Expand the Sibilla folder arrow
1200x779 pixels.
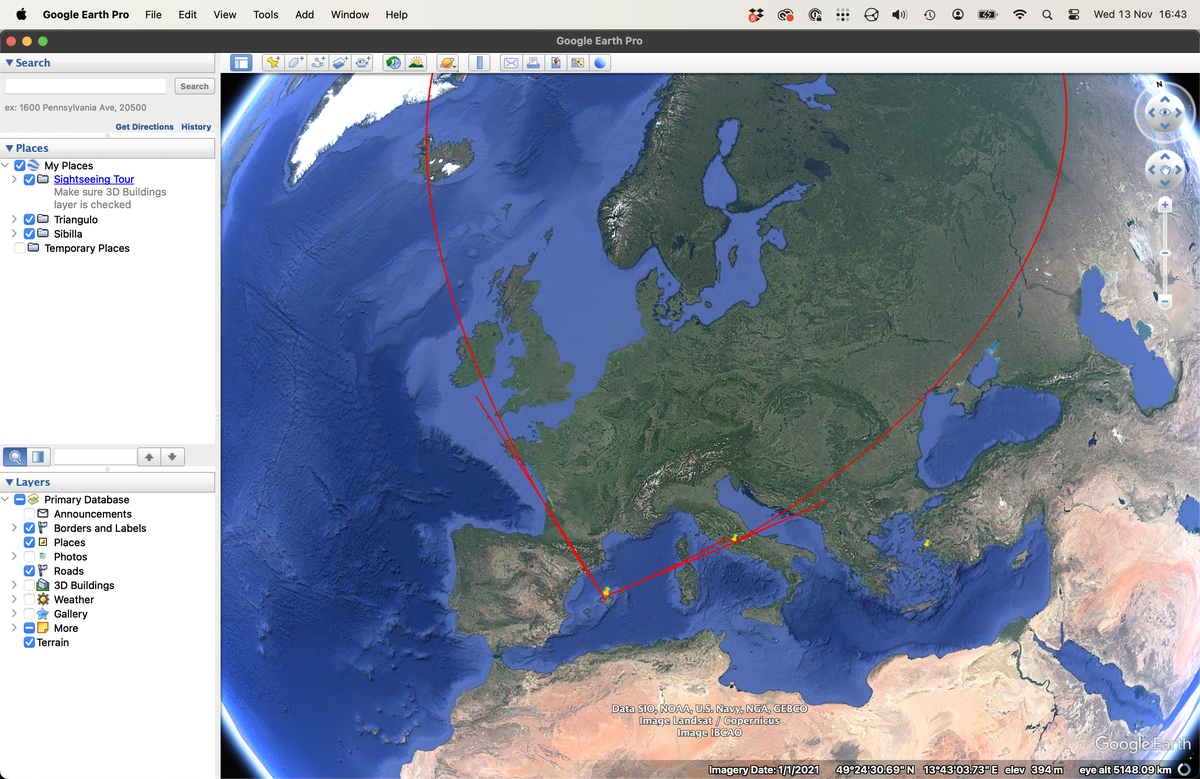pyautogui.click(x=14, y=234)
